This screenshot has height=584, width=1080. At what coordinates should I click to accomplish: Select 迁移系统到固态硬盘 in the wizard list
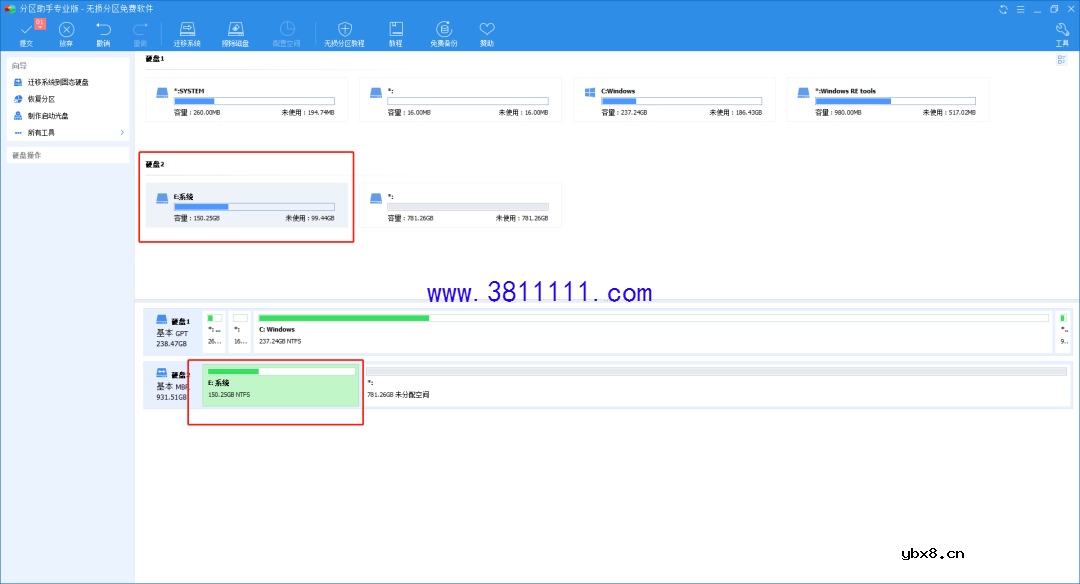tap(57, 82)
